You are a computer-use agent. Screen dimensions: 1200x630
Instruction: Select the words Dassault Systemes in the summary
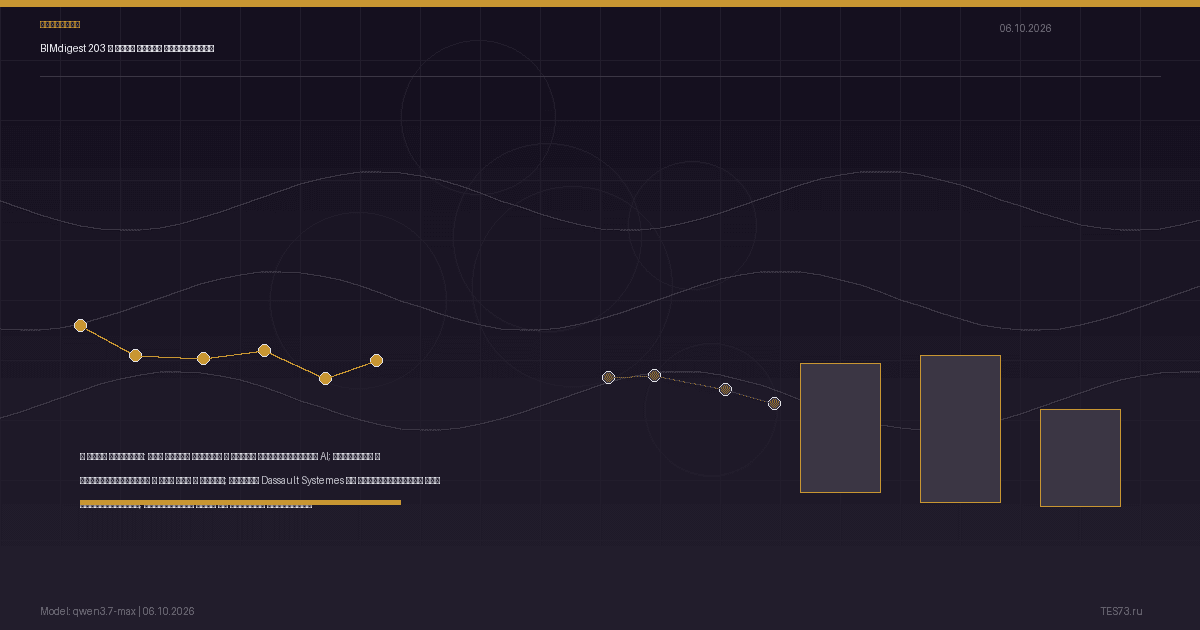click(302, 480)
